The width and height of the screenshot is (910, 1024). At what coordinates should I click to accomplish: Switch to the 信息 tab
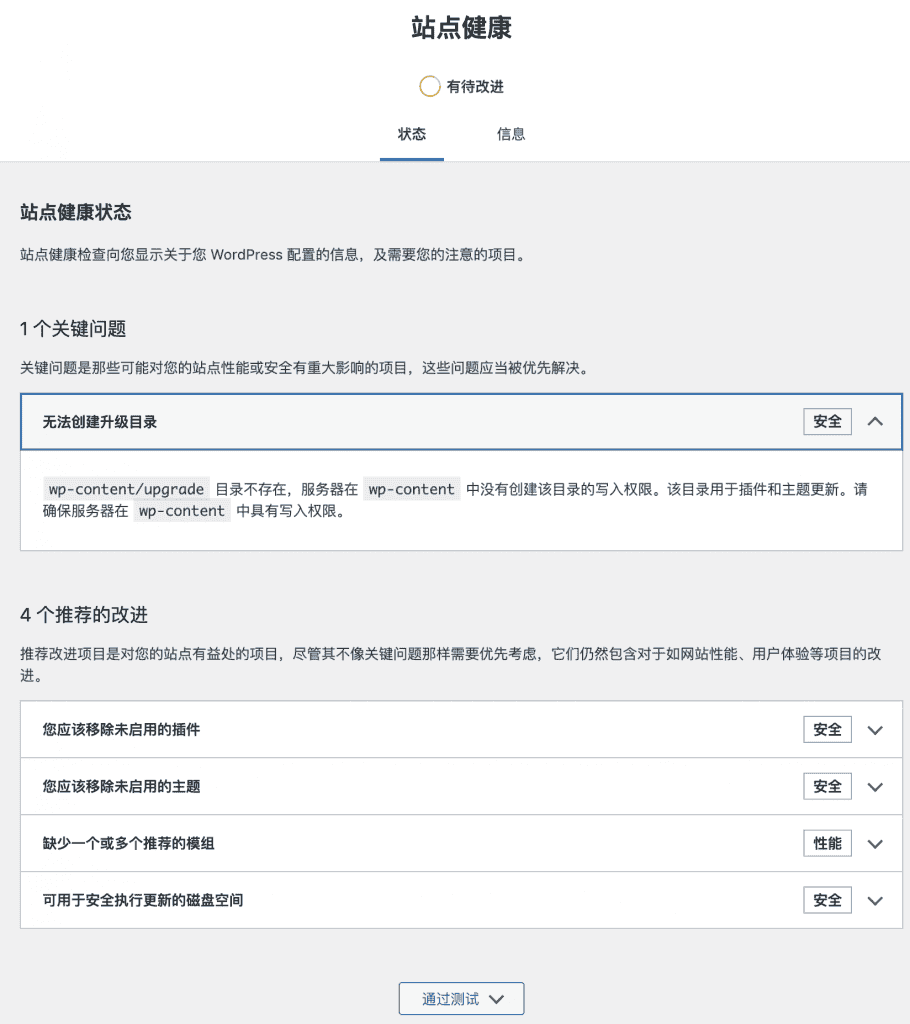510,134
